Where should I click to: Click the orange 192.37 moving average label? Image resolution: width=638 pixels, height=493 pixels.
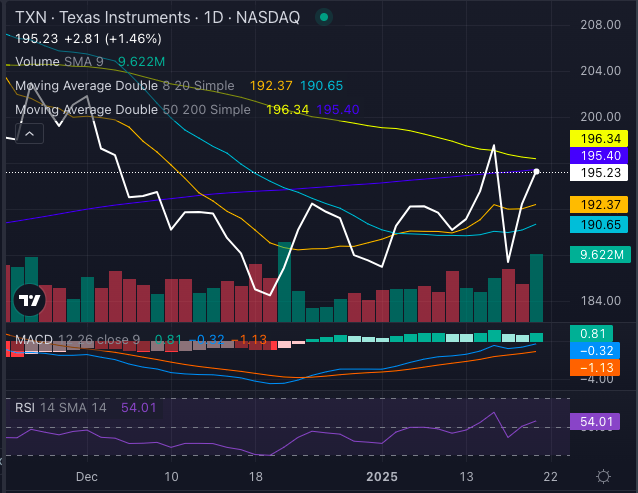595,204
